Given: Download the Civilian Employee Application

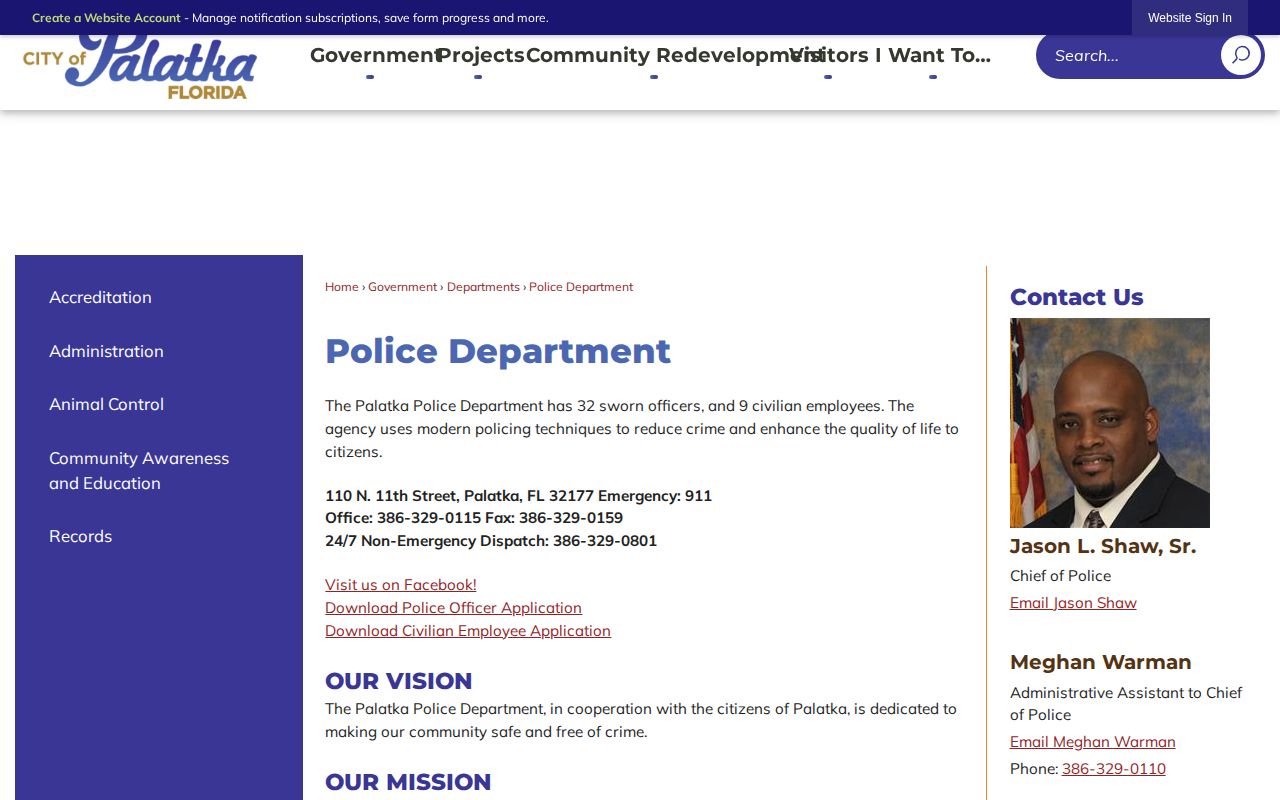Looking at the screenshot, I should click(x=467, y=631).
